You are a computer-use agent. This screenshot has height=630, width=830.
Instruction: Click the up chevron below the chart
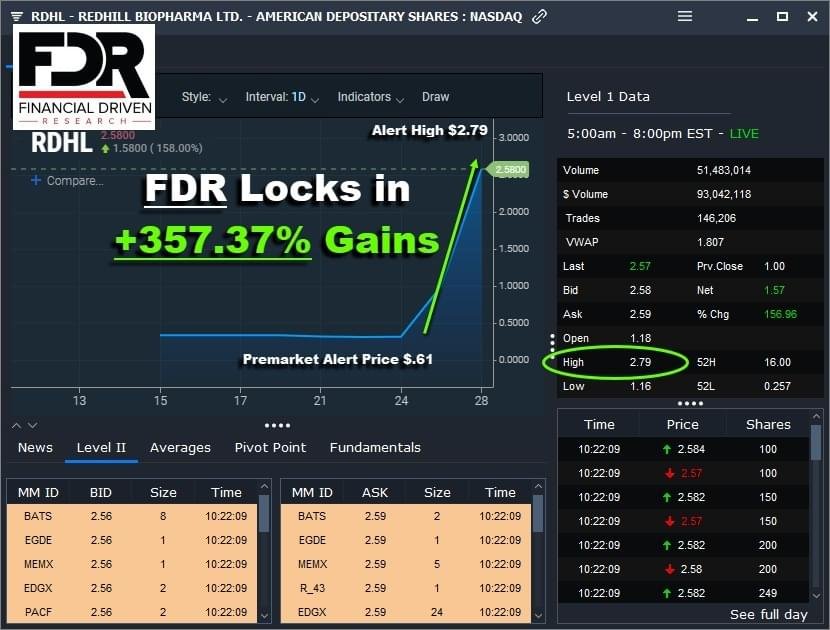click(16, 426)
